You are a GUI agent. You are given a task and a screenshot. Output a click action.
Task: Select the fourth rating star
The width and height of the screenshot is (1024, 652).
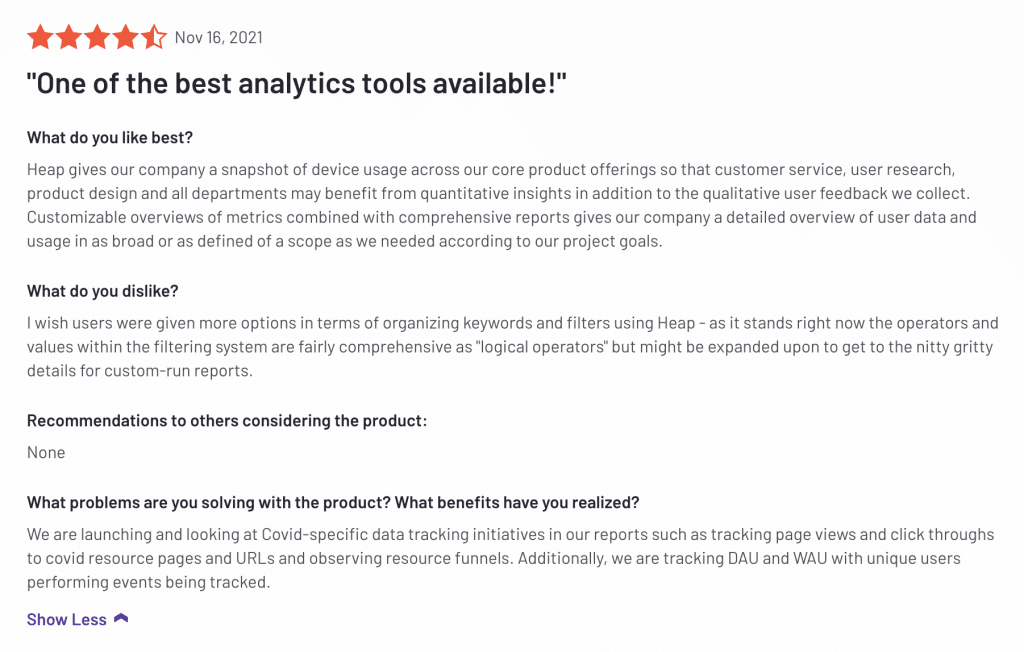[125, 38]
